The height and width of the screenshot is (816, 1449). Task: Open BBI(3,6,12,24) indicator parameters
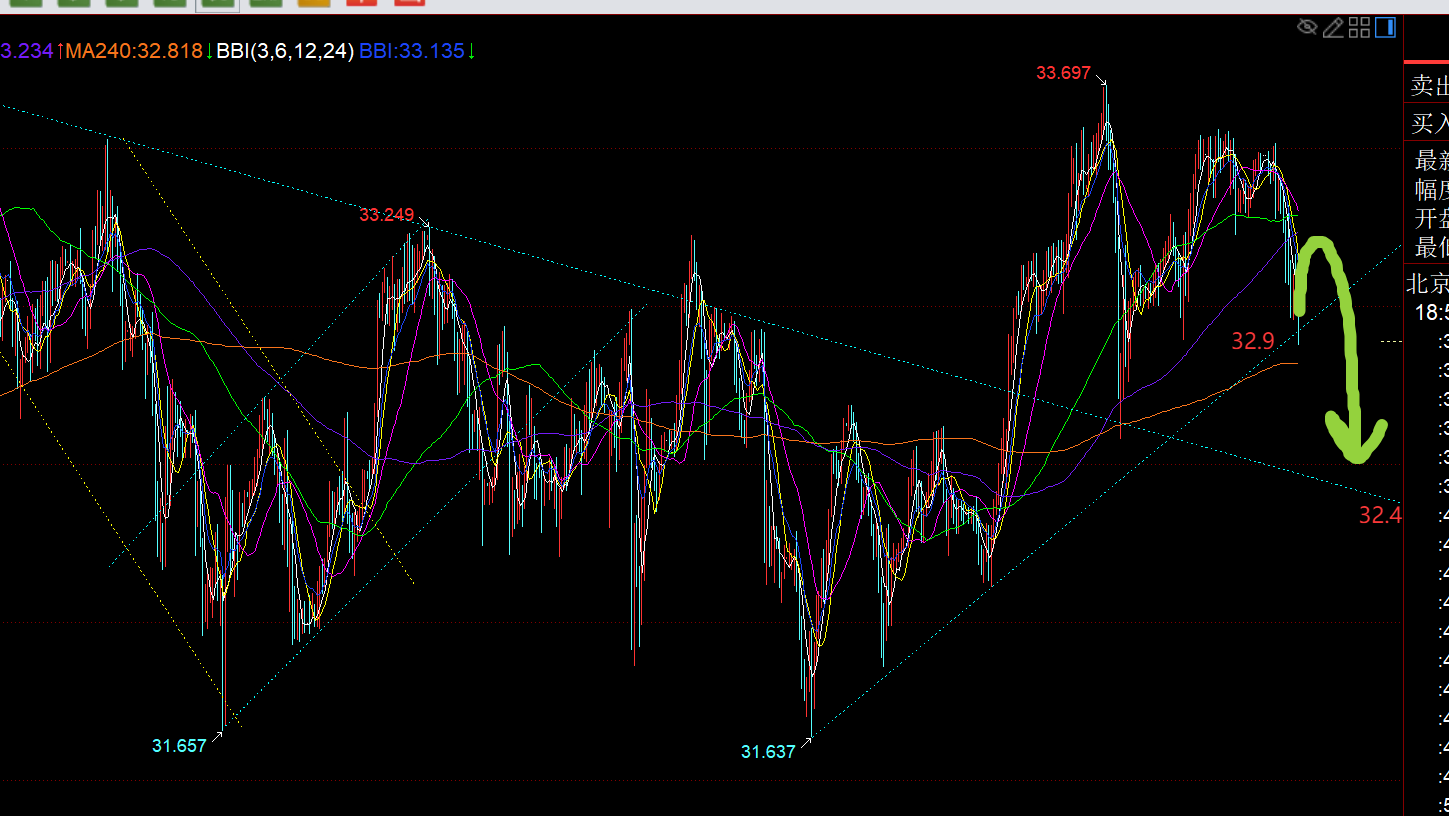coord(285,51)
